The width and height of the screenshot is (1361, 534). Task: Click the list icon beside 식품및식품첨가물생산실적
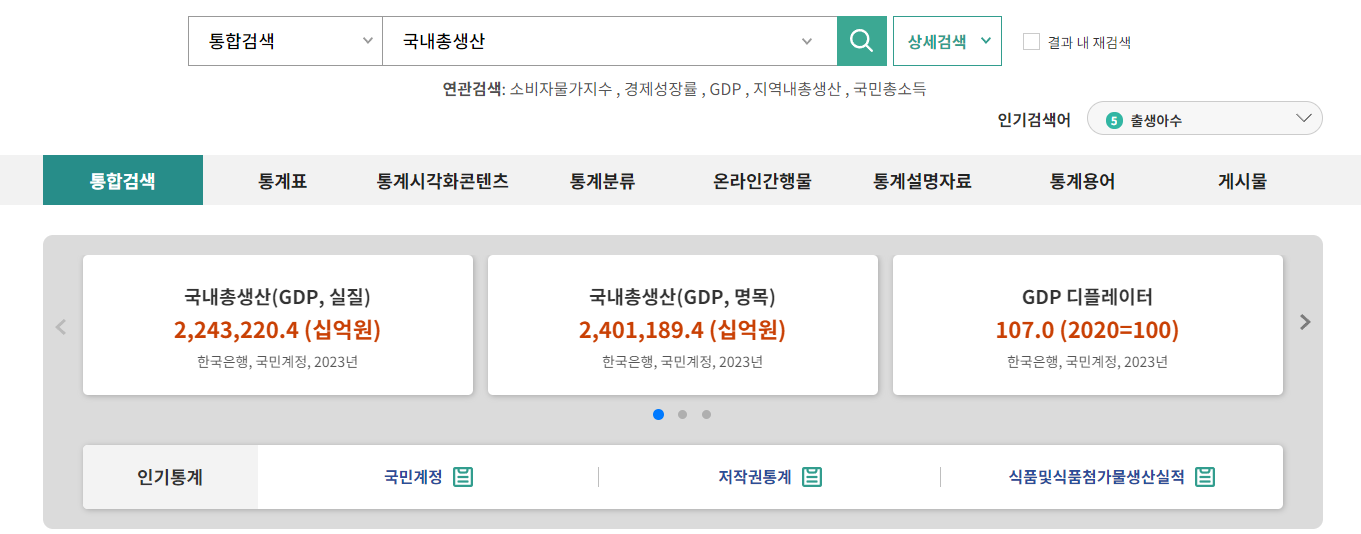pyautogui.click(x=1205, y=477)
